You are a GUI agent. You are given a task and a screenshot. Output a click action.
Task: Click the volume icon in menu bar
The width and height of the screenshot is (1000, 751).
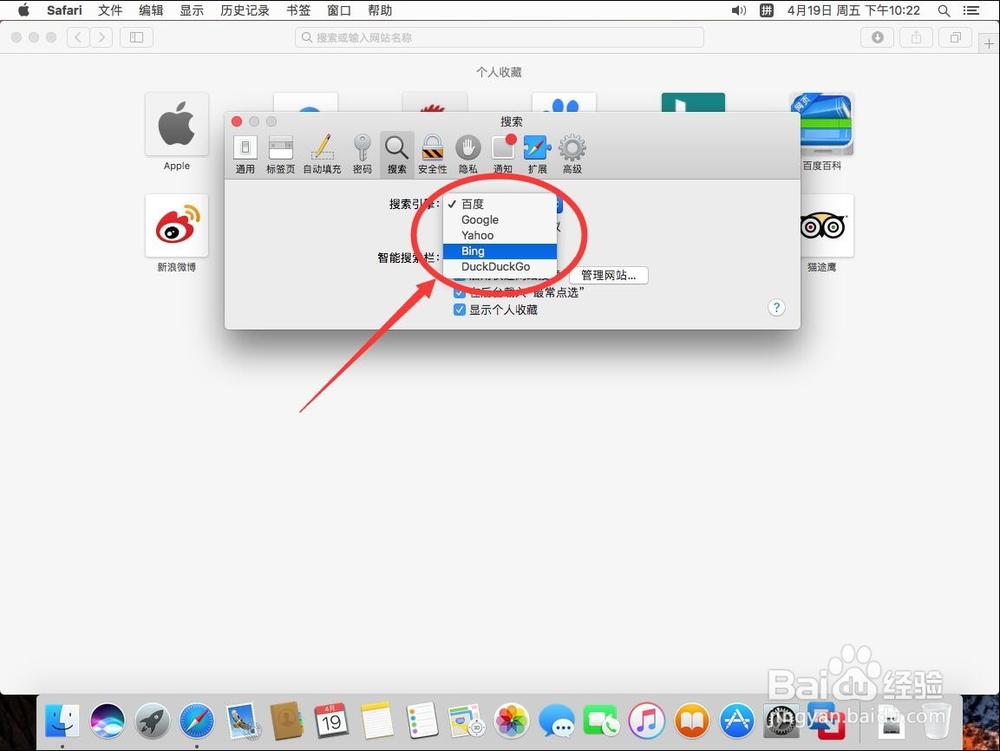[739, 10]
